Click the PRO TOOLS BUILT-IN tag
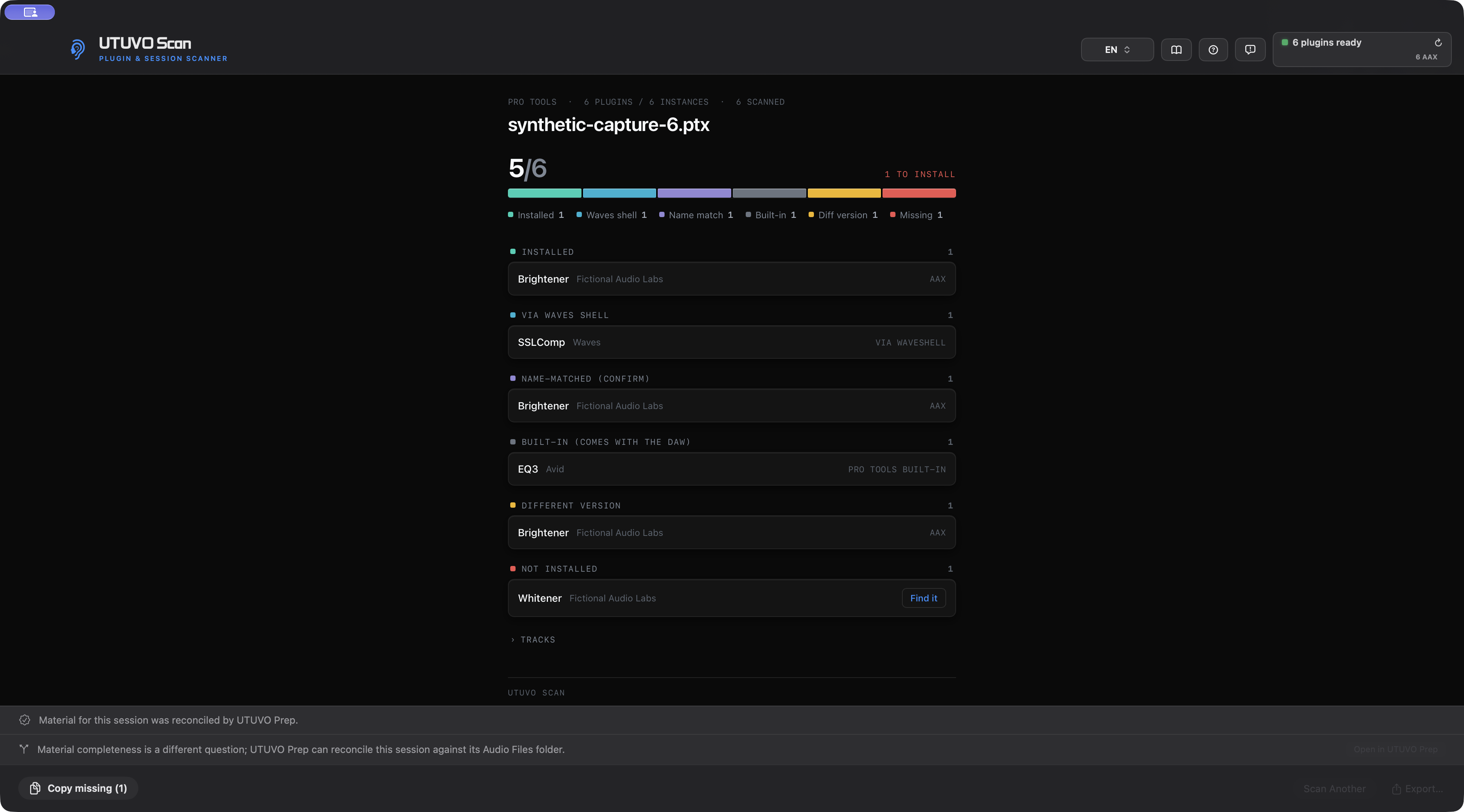The width and height of the screenshot is (1464, 812). [x=897, y=469]
